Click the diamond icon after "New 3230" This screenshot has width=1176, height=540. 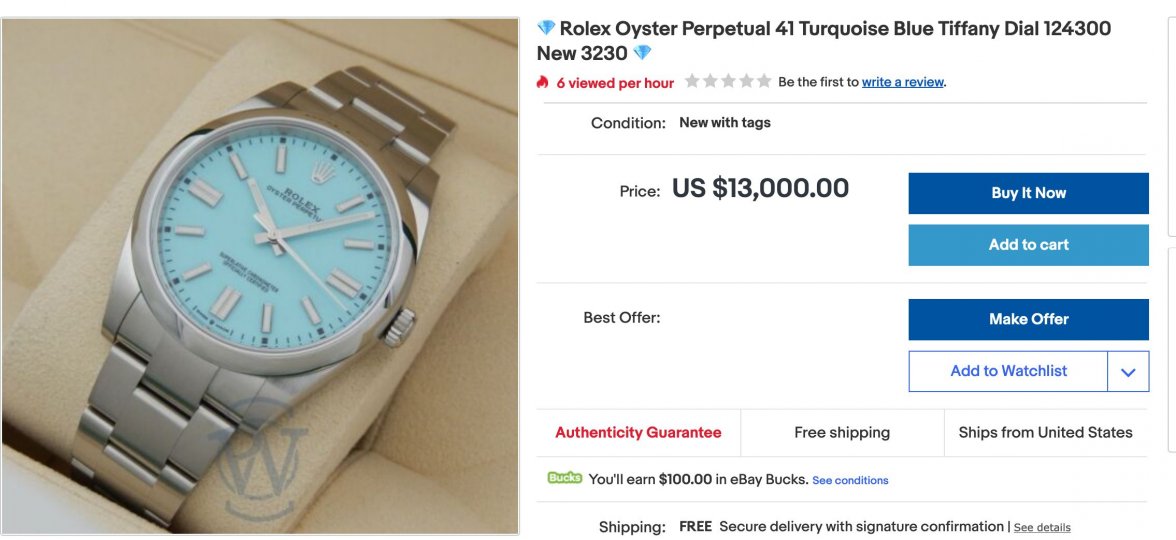click(642, 53)
